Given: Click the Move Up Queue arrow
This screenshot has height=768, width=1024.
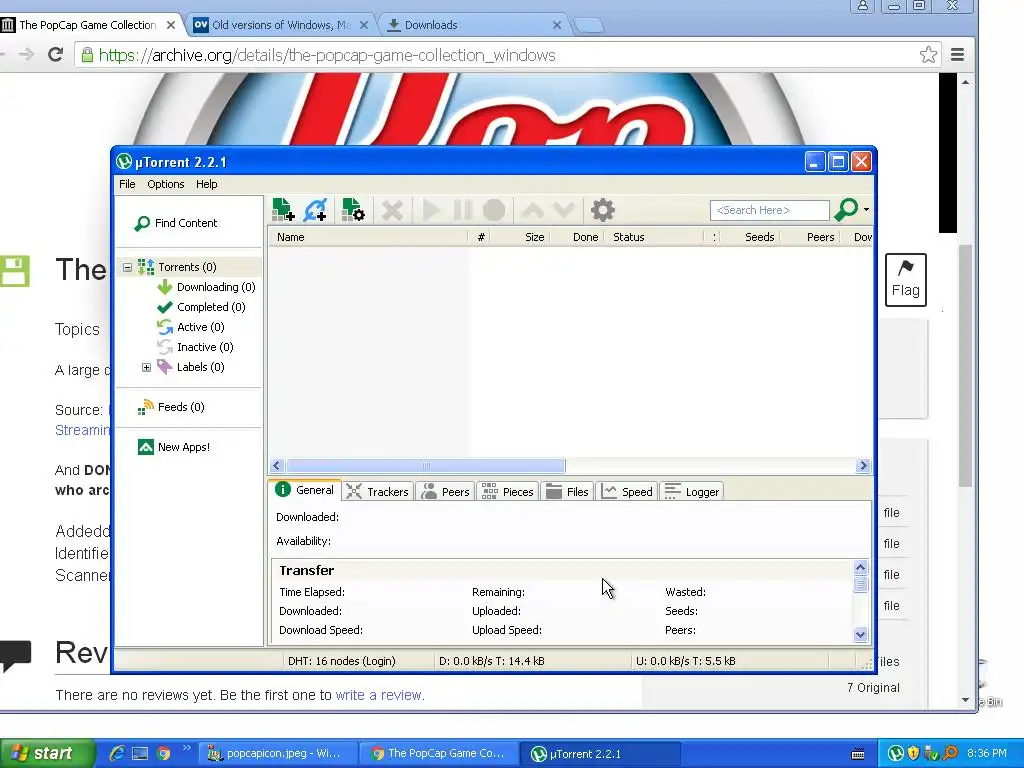Looking at the screenshot, I should [533, 210].
